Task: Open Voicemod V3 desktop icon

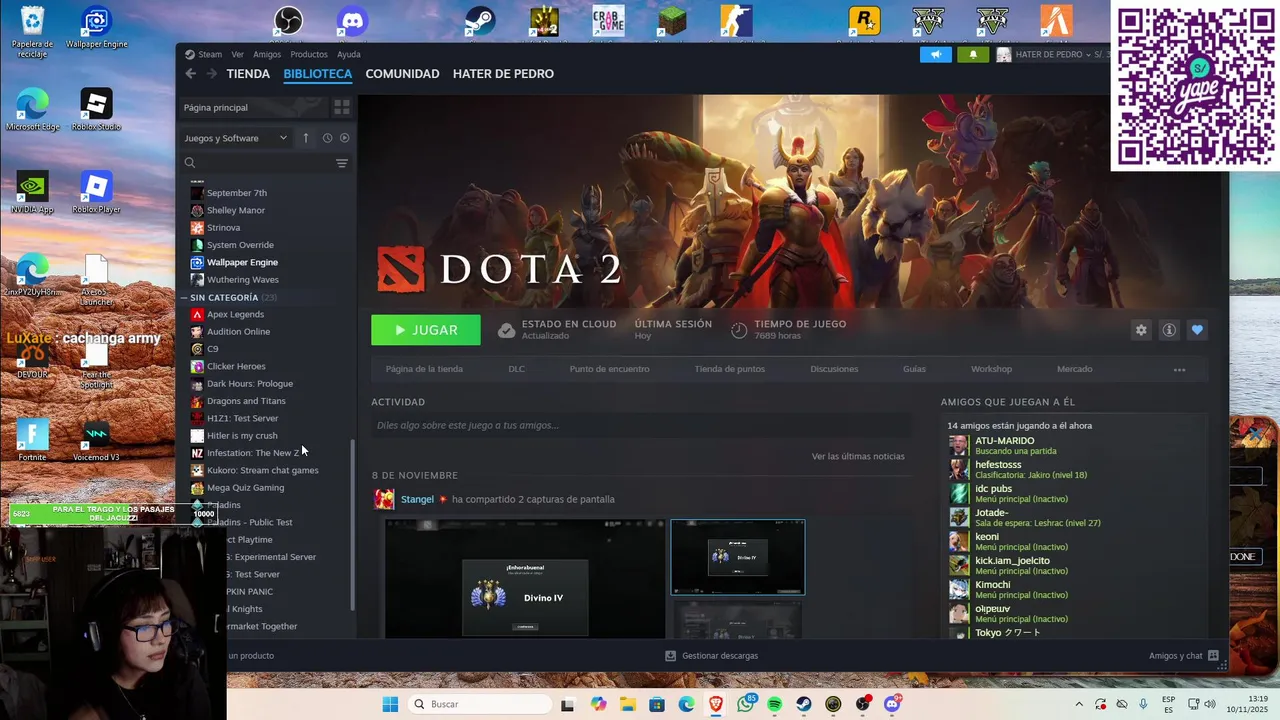Action: coord(96,440)
